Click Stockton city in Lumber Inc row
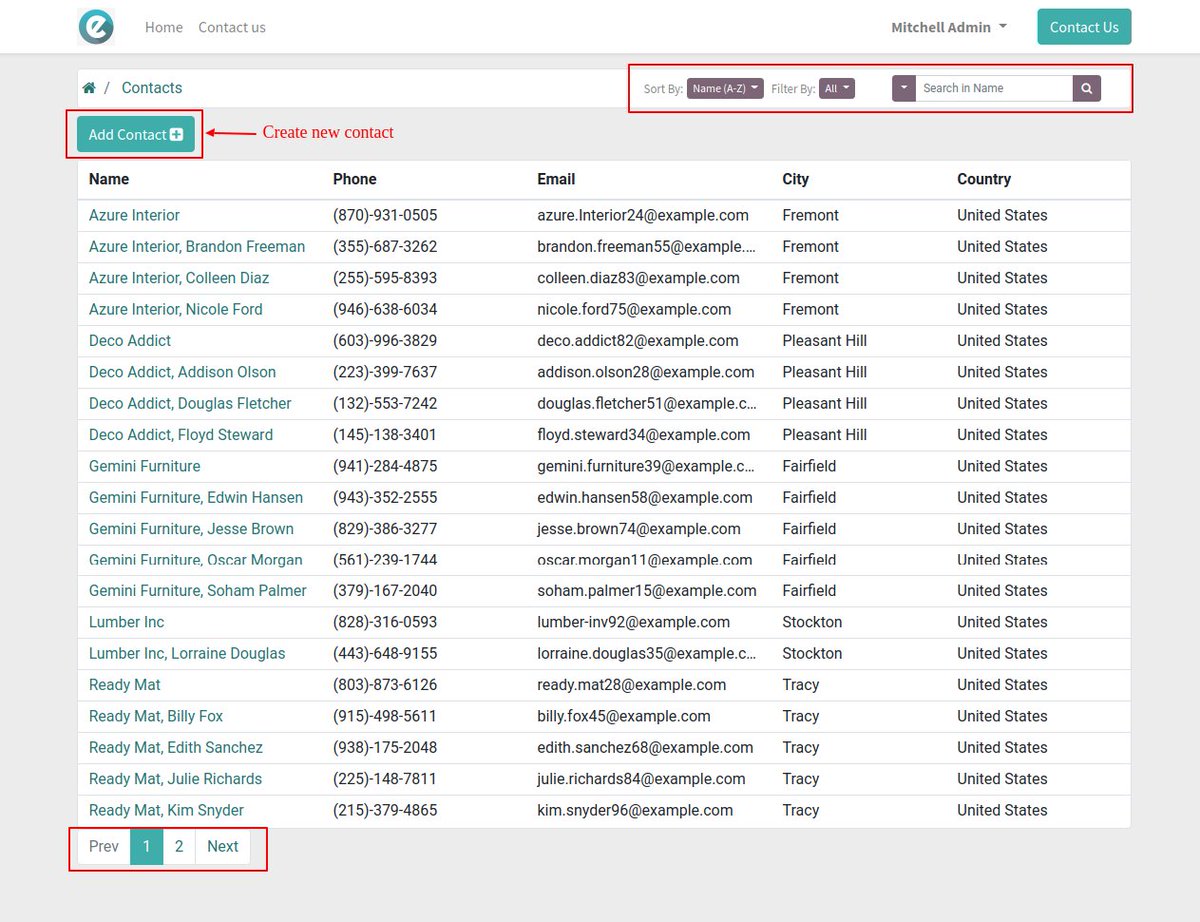 (812, 622)
